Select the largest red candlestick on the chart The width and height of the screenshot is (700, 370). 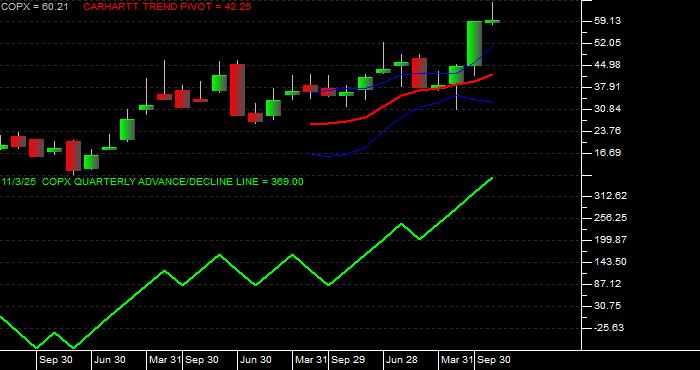point(238,90)
